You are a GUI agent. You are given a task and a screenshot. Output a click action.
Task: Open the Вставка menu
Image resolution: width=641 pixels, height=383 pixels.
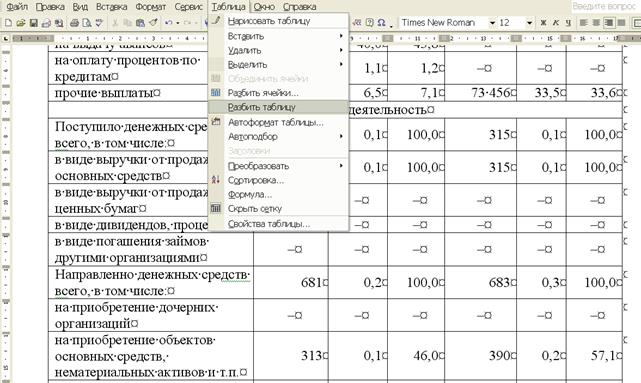tap(112, 7)
